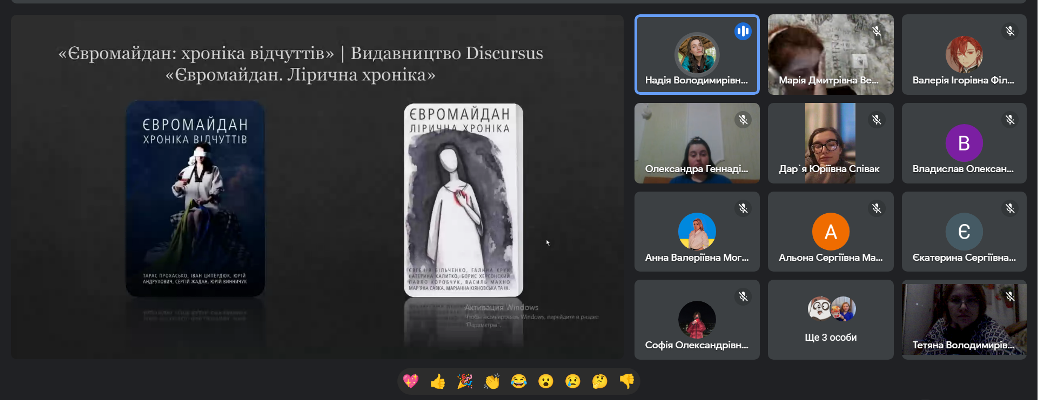Image resolution: width=1040 pixels, height=400 pixels.
Task: Click Альона Сергіївна orange A avatar
Action: pyautogui.click(x=830, y=232)
